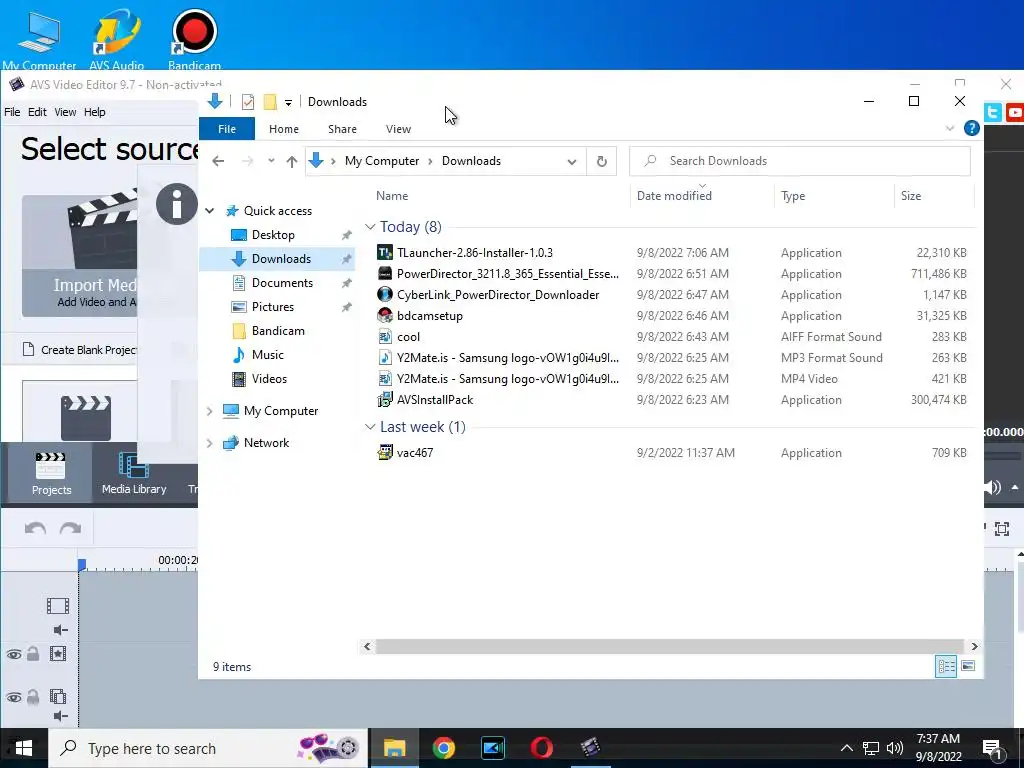The width and height of the screenshot is (1024, 768).
Task: Expand Network in navigation pane
Action: (210, 443)
